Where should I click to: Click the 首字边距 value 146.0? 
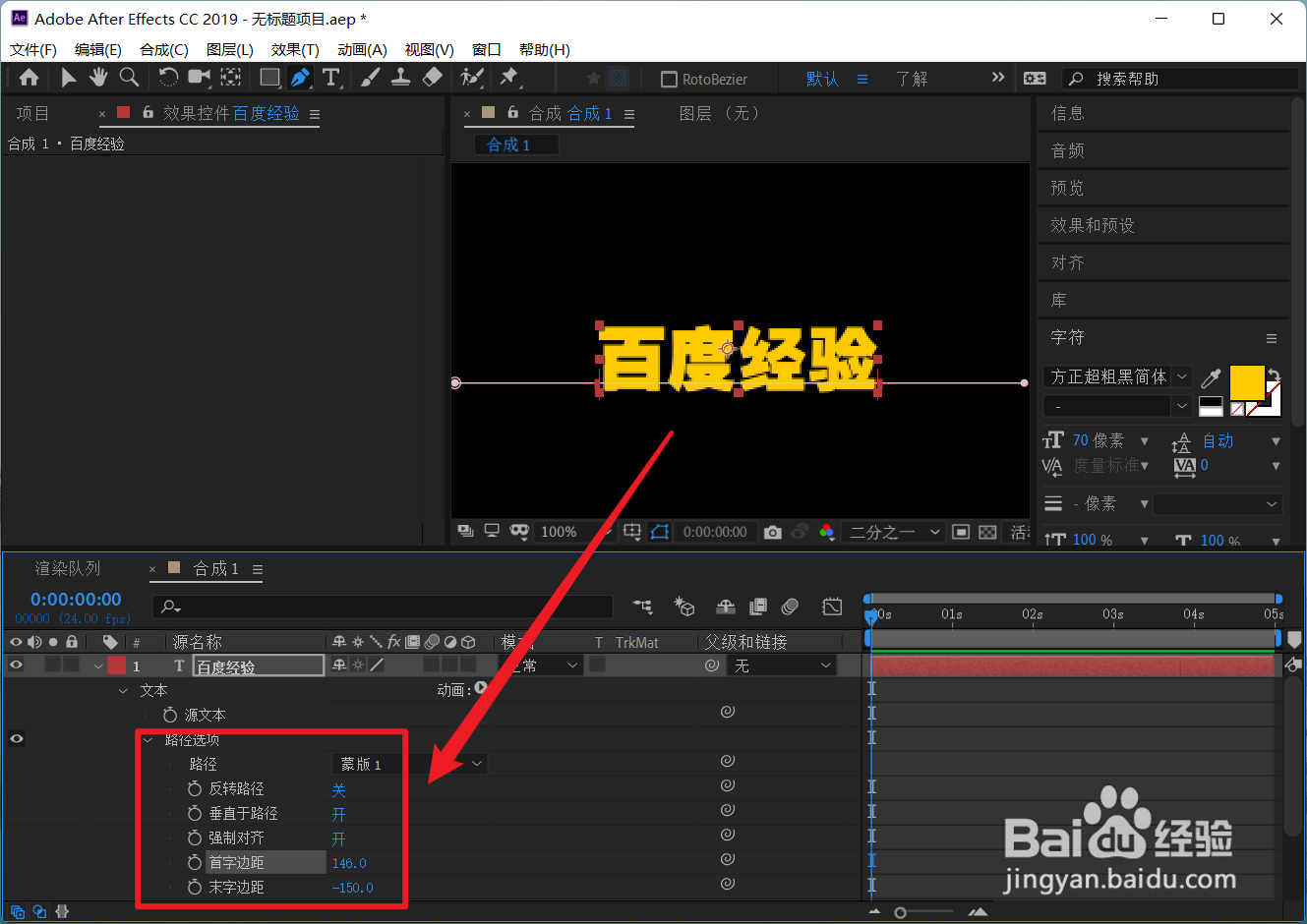click(x=349, y=863)
